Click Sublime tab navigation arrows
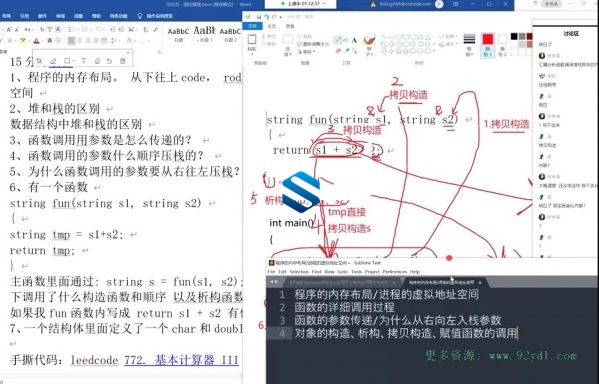Screen dimensions: 599x384 coord(274,282)
